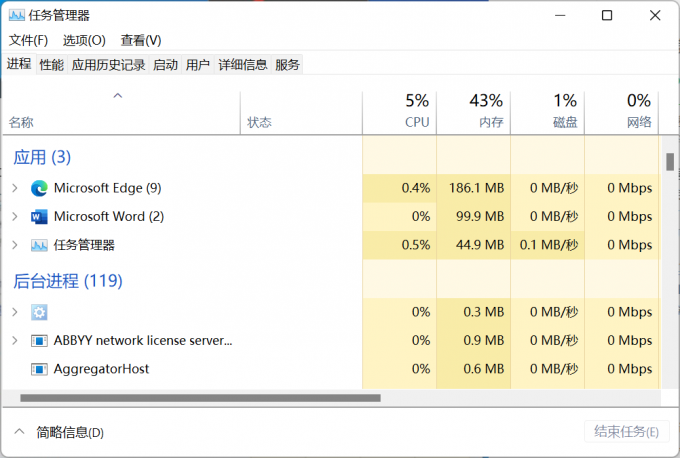Switch to the 启动 tab
The width and height of the screenshot is (680, 458).
click(x=165, y=65)
